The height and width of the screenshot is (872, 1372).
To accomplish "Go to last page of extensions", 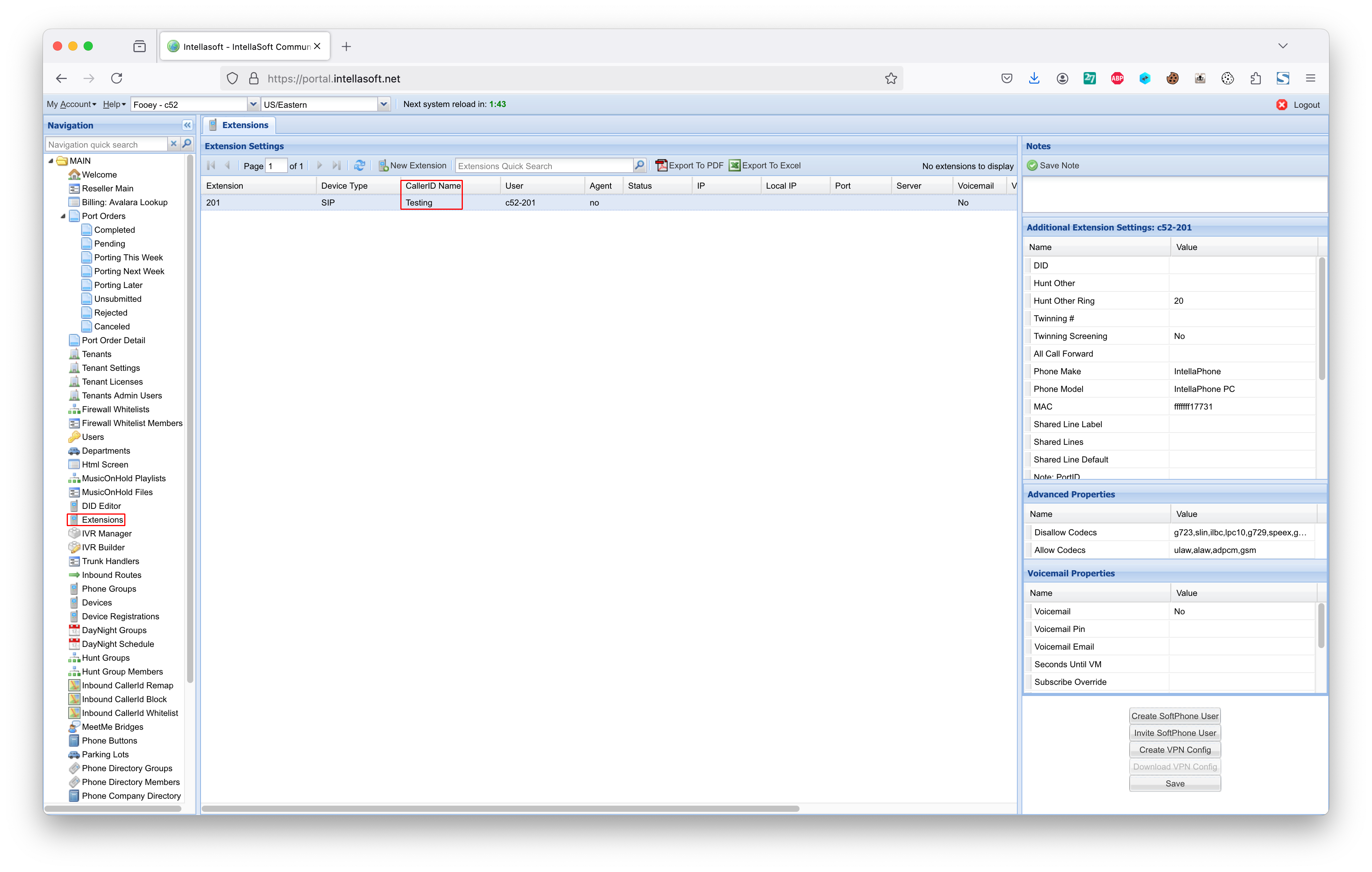I will click(336, 165).
